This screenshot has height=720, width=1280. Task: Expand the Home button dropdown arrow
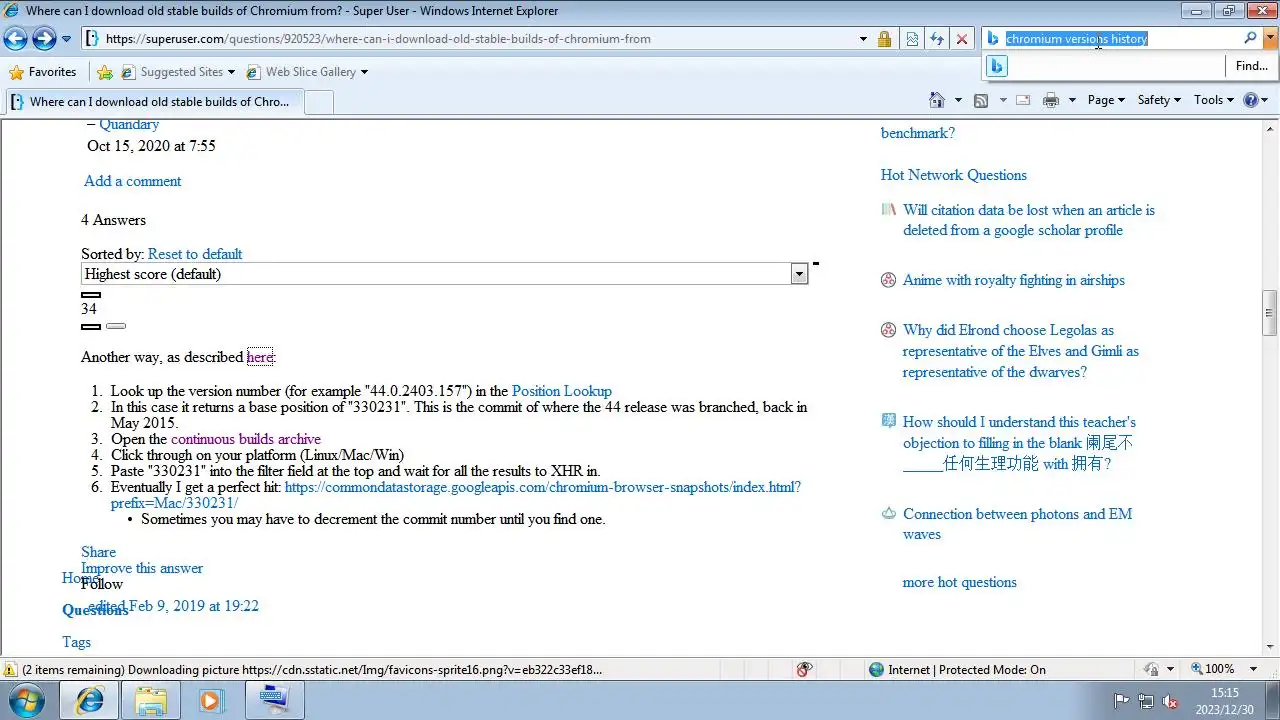click(x=958, y=100)
